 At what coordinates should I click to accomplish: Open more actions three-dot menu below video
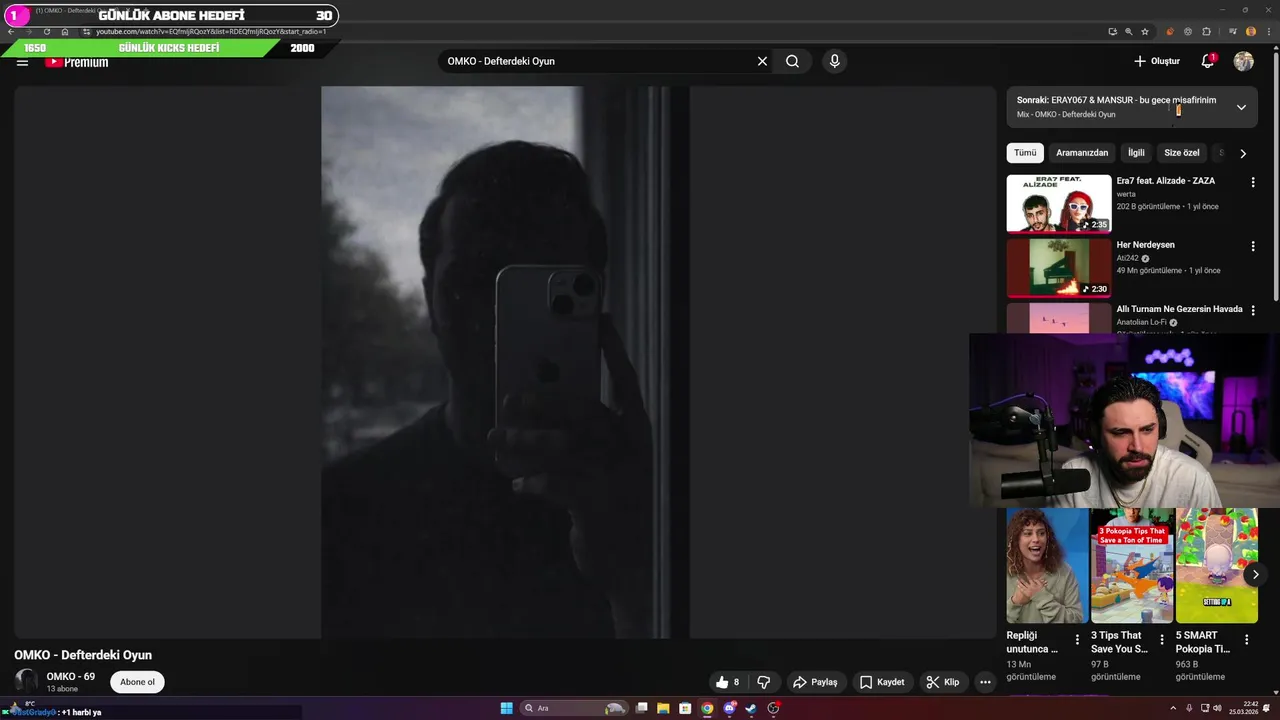coord(985,682)
